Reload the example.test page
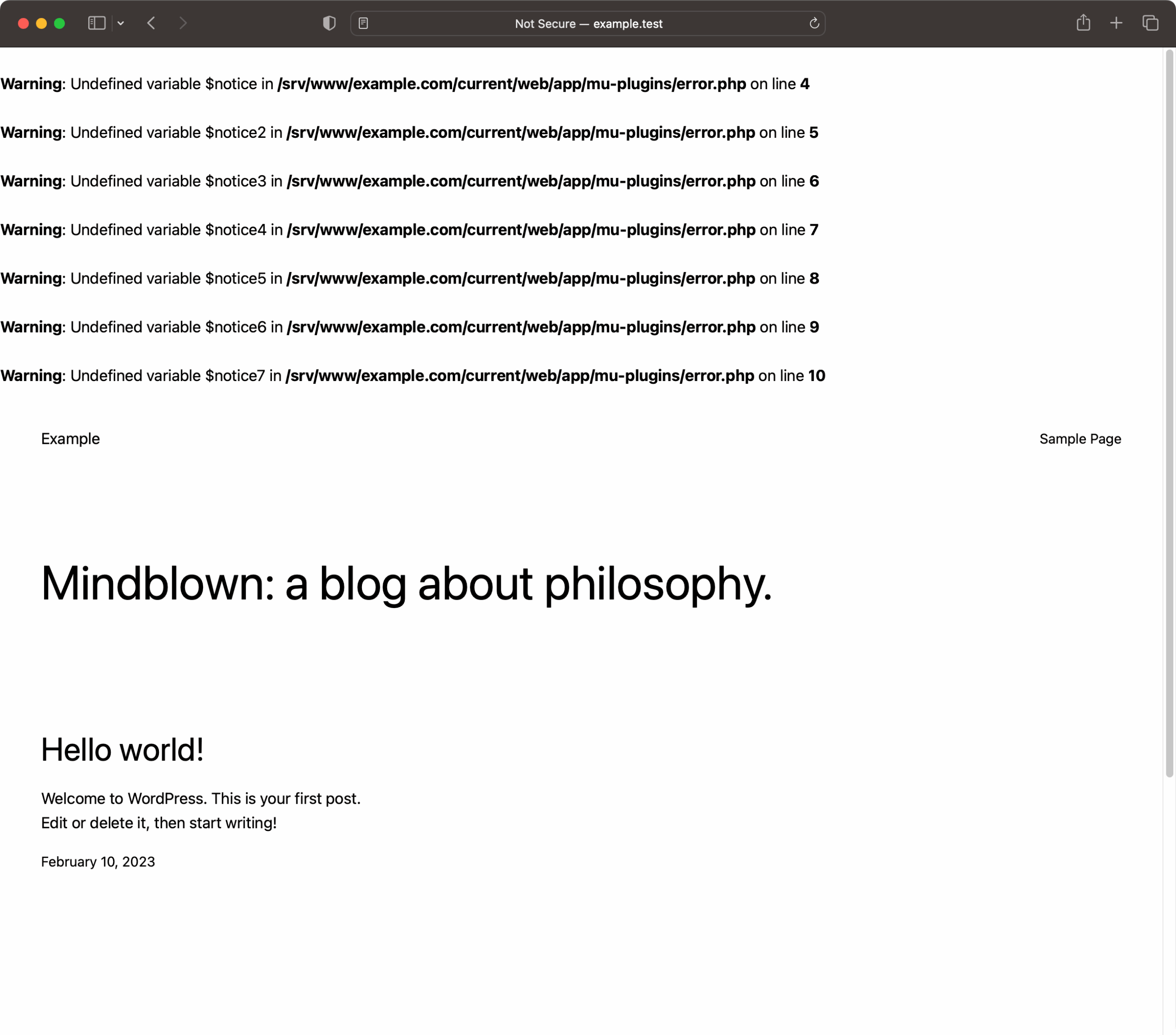This screenshot has width=1176, height=1035. pos(814,23)
